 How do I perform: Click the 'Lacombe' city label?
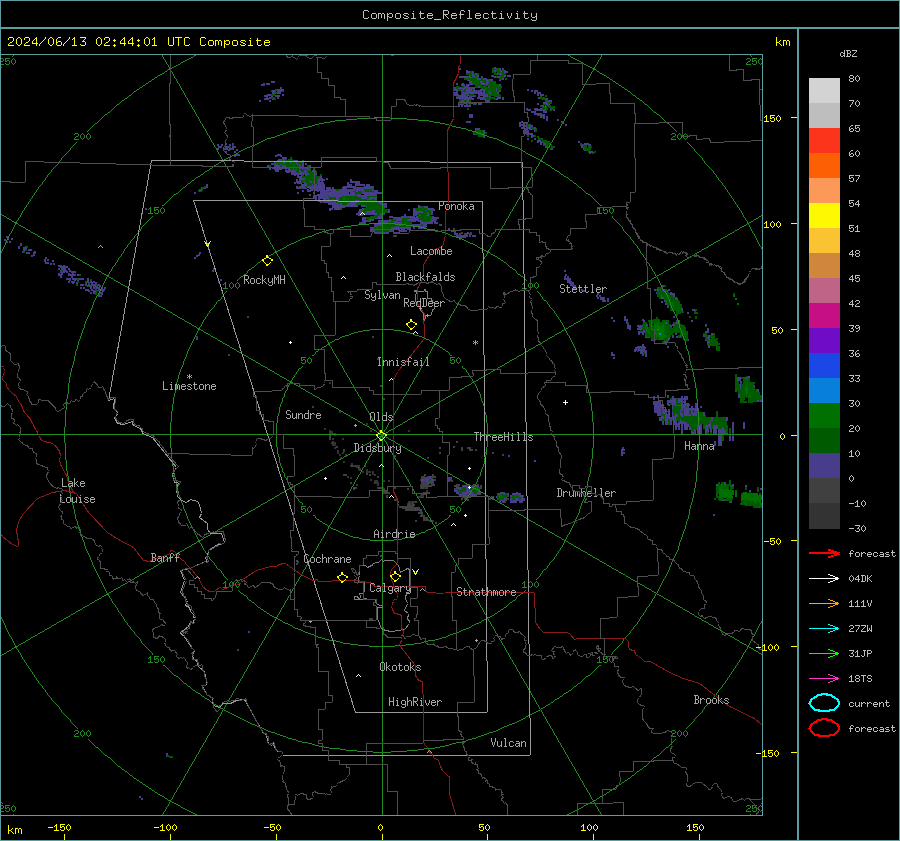click(x=431, y=251)
